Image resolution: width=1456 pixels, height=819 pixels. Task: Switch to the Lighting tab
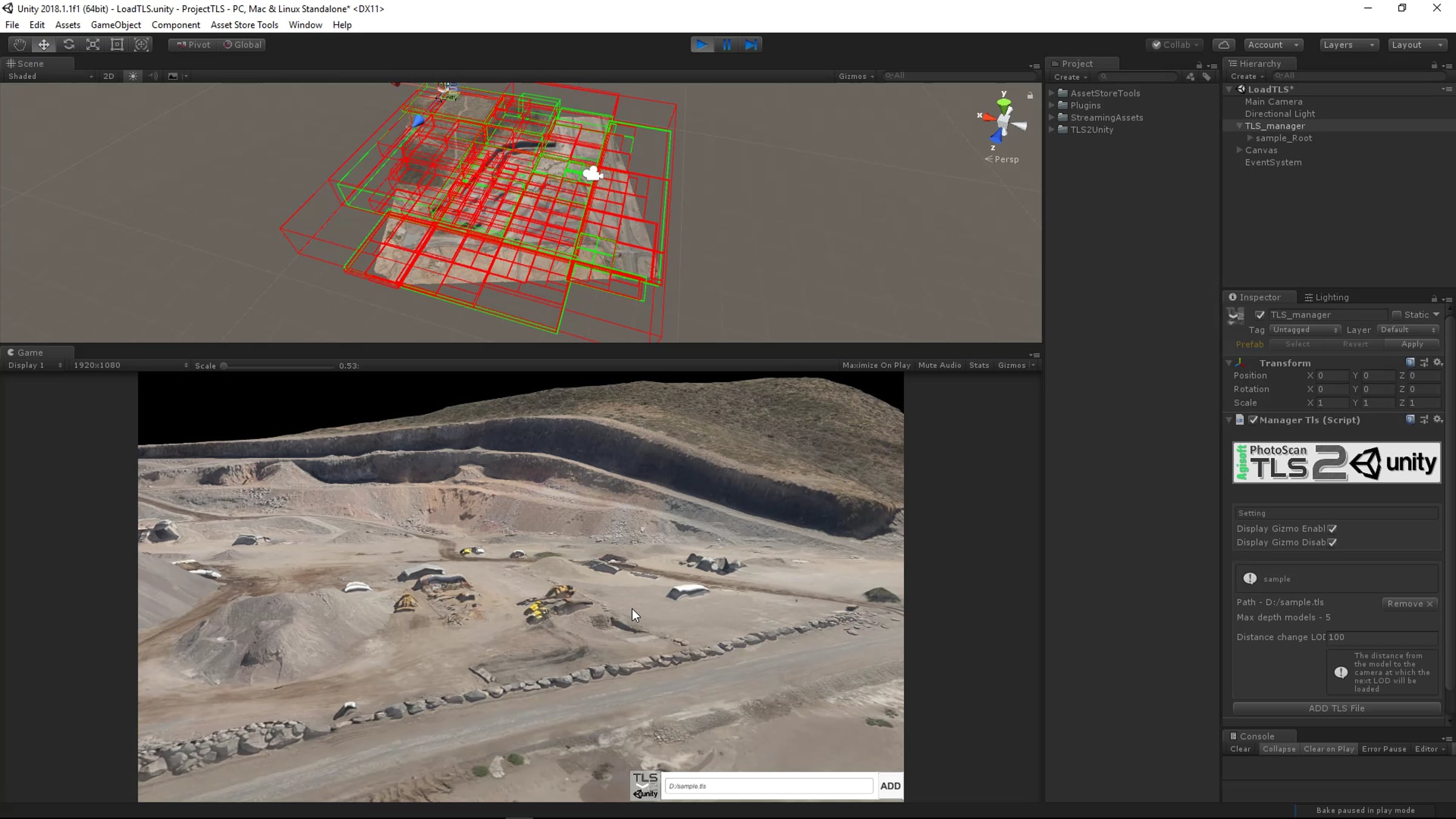click(x=1326, y=297)
